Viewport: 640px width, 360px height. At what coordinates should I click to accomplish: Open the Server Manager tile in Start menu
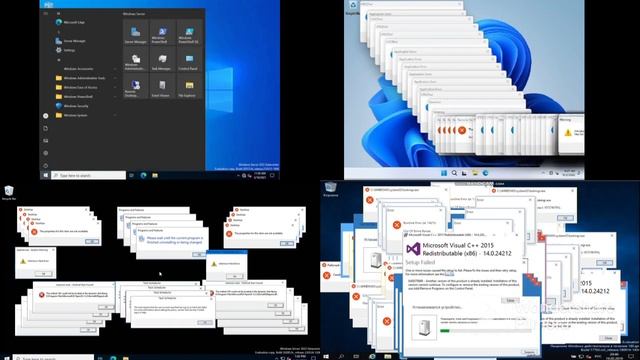point(136,32)
